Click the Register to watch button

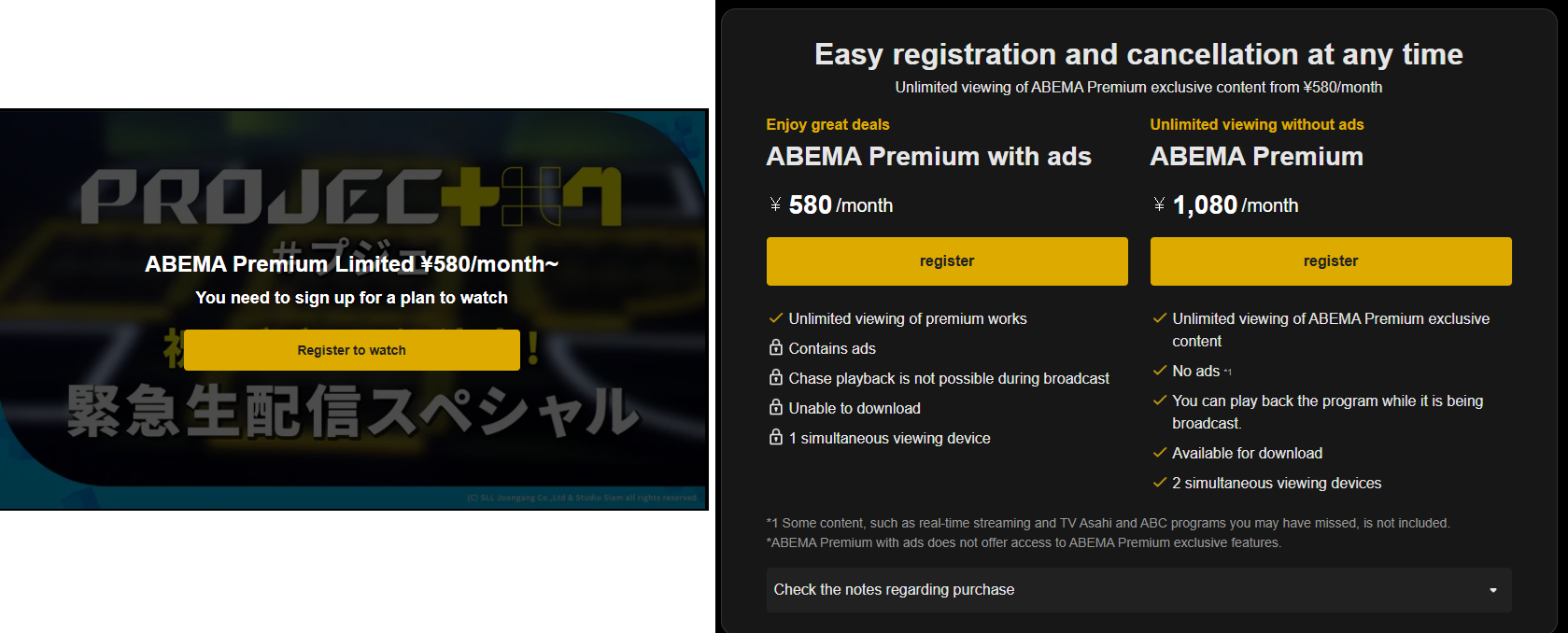[x=351, y=350]
